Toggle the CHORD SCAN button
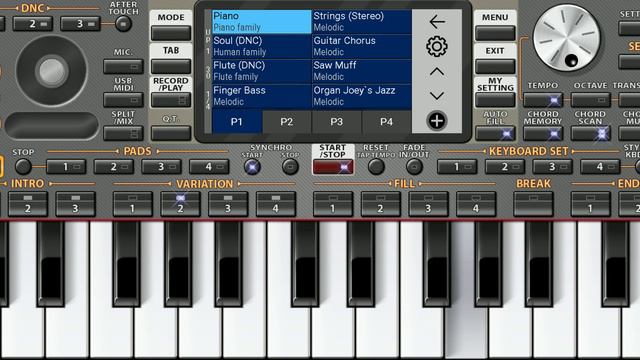Image resolution: width=640 pixels, height=360 pixels. click(x=591, y=133)
